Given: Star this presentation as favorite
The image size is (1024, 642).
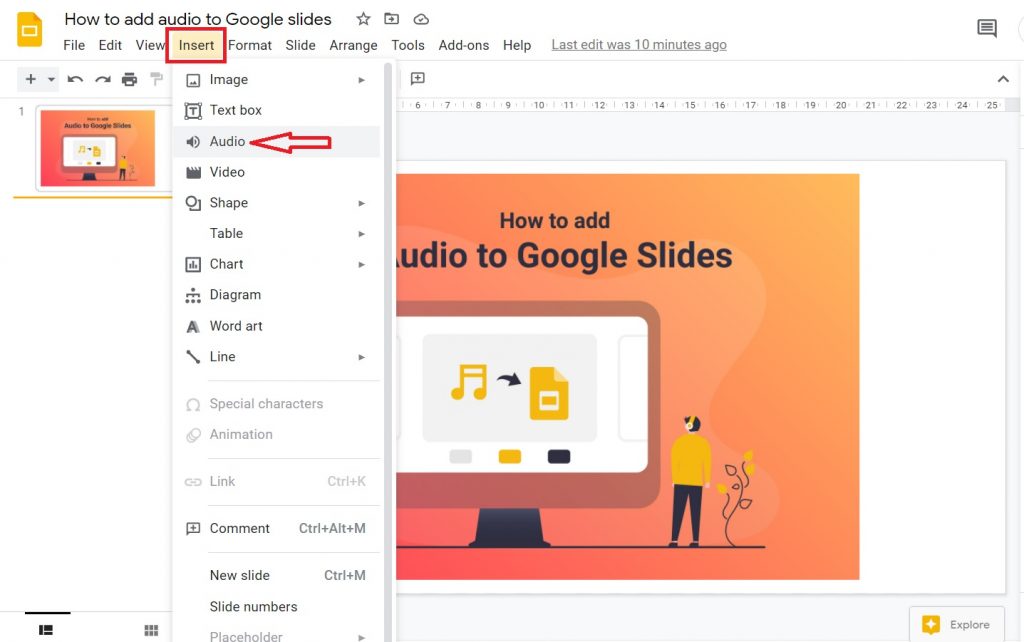Looking at the screenshot, I should tap(362, 18).
